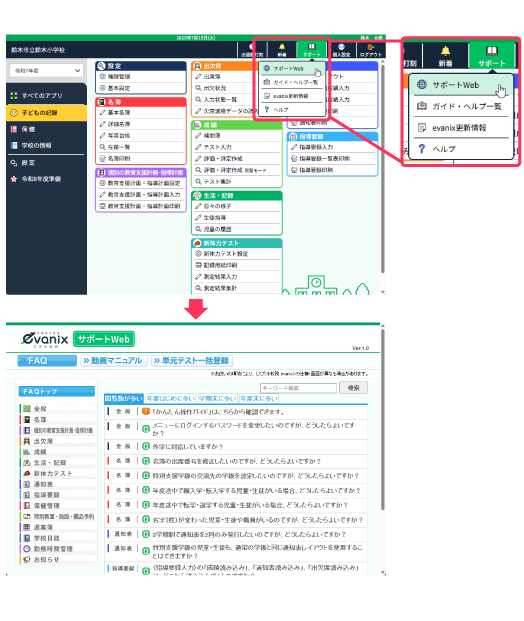Click the キーワード検索 input field
This screenshot has height=621, width=524.
pyautogui.click(x=298, y=388)
